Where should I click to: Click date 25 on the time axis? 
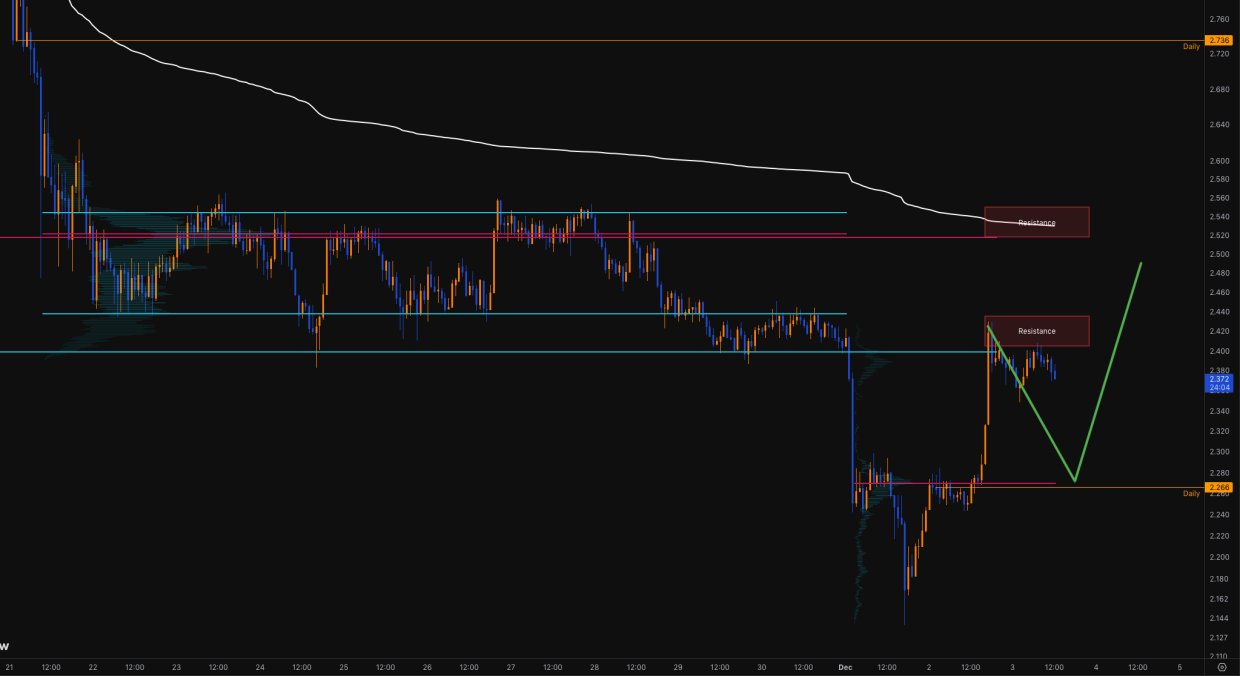[x=343, y=666]
